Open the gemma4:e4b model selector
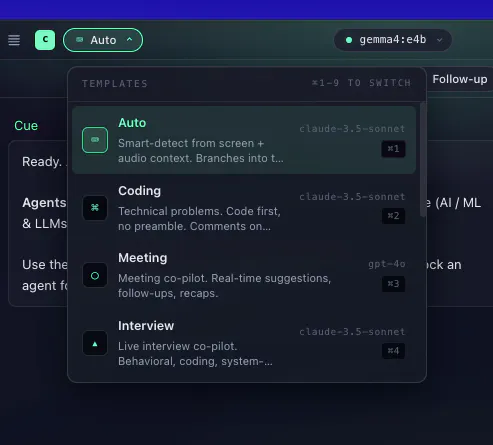Screen dimensions: 493x445 (x=393, y=40)
